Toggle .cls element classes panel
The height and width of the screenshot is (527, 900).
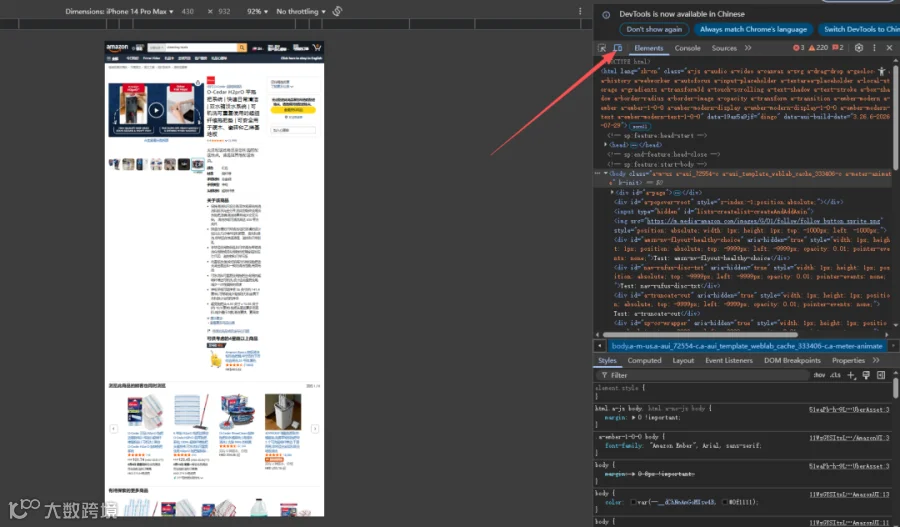(x=835, y=375)
